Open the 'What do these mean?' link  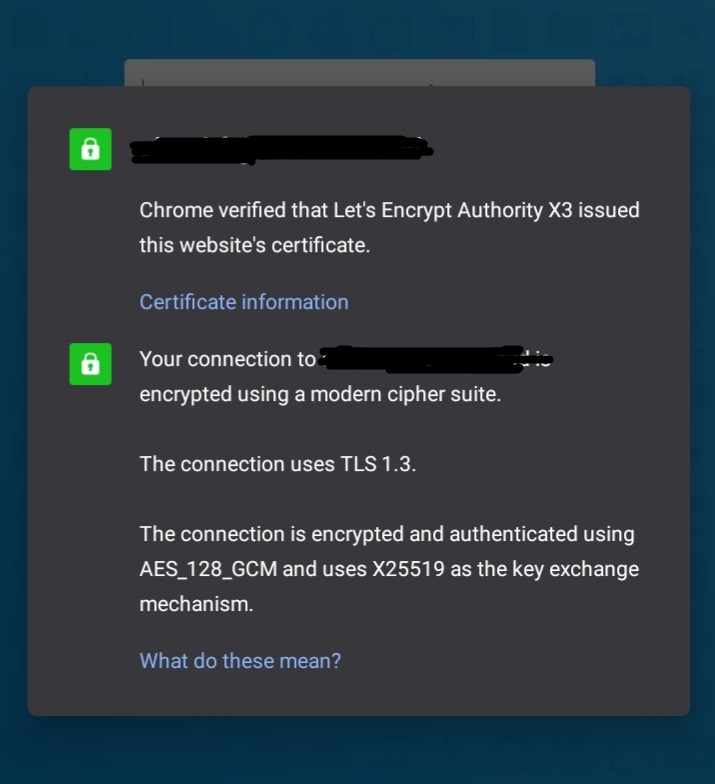tap(240, 661)
